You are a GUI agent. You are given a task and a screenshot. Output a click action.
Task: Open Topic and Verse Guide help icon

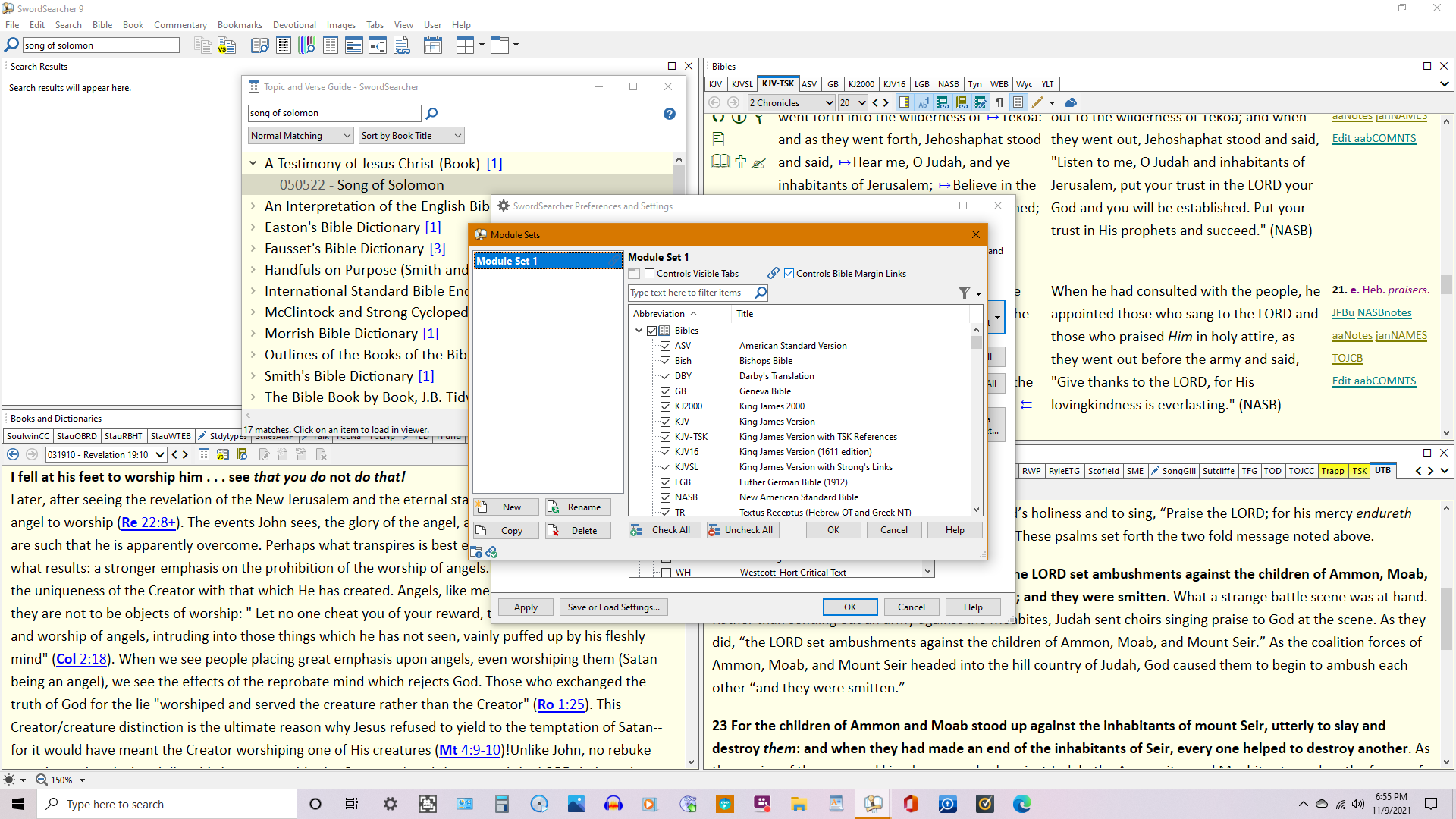(669, 114)
